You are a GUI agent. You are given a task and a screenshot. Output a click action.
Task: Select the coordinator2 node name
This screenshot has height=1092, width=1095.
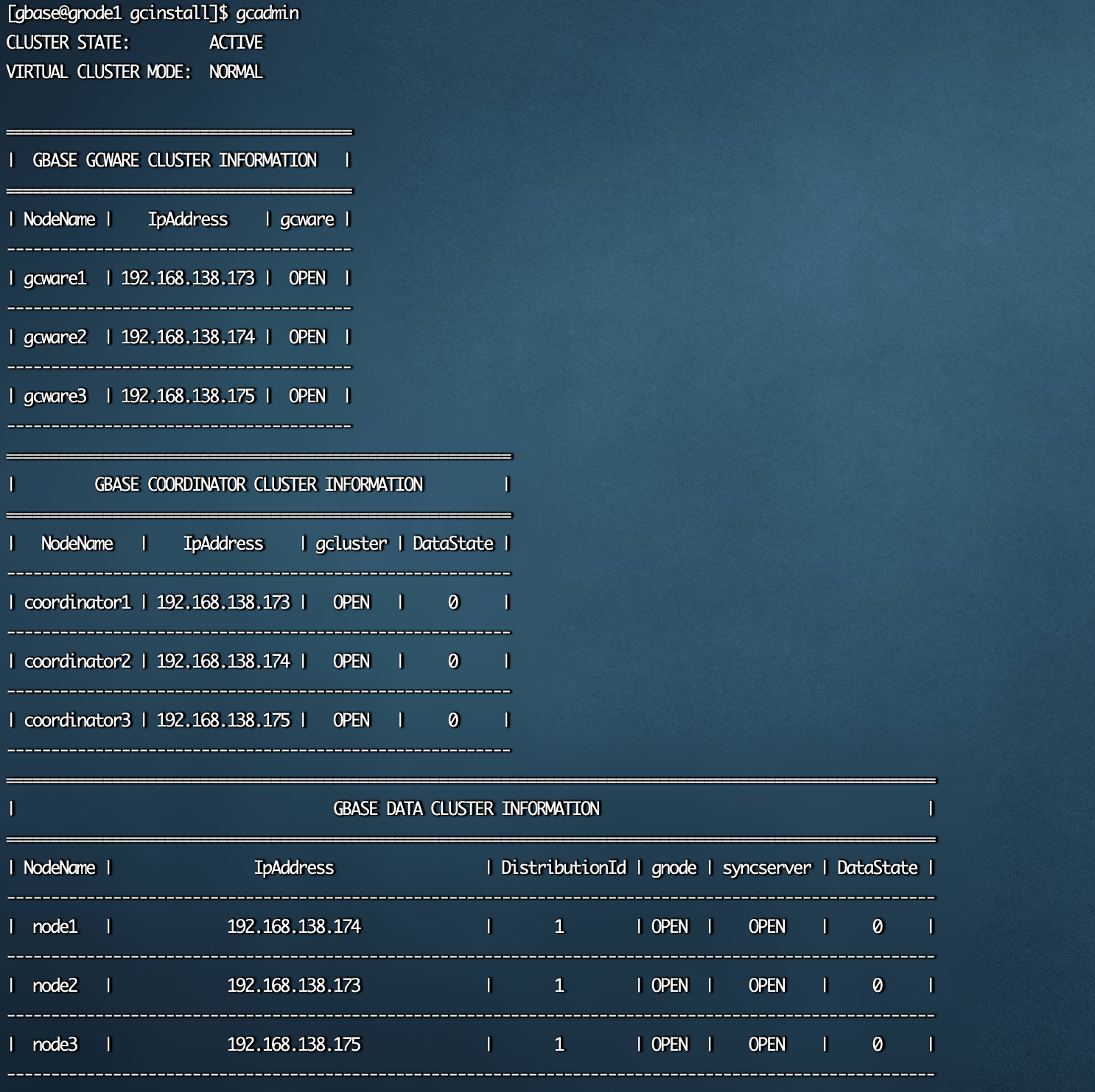[77, 662]
